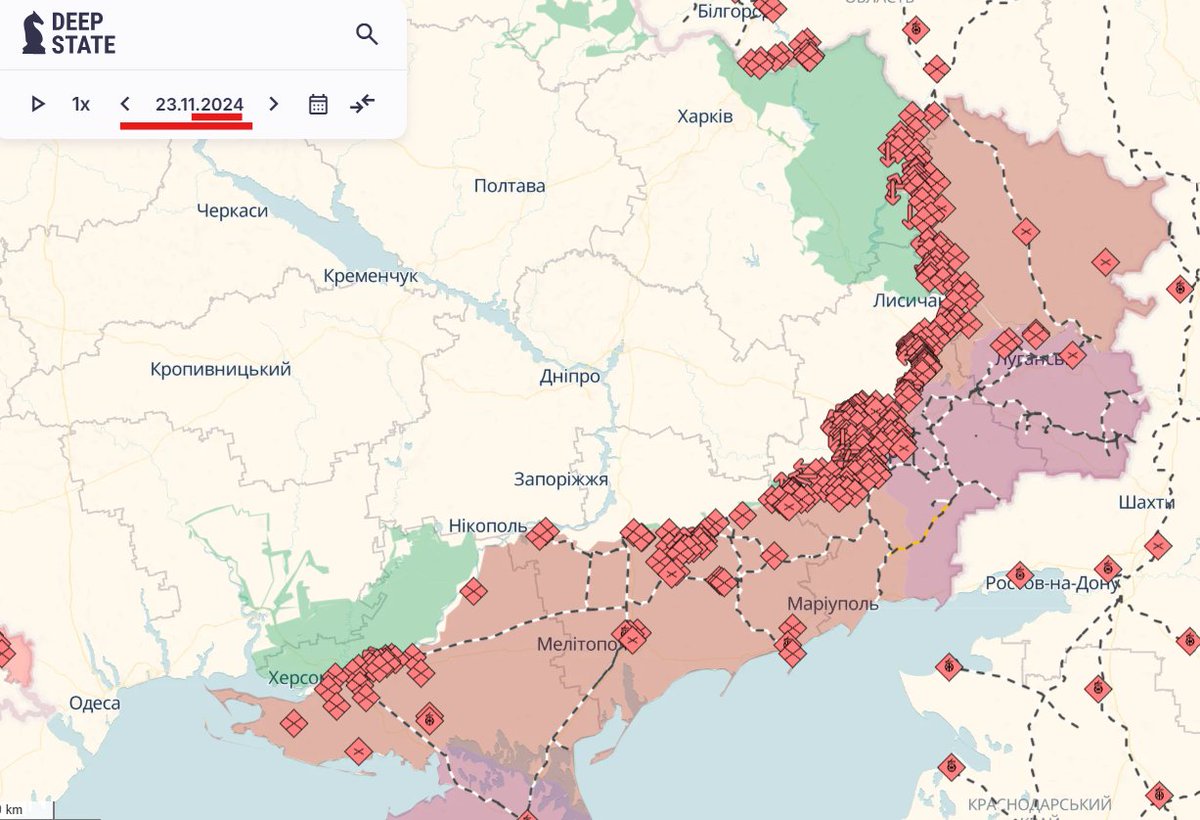Go to next date with right chevron
1200x820 pixels.
[x=274, y=103]
